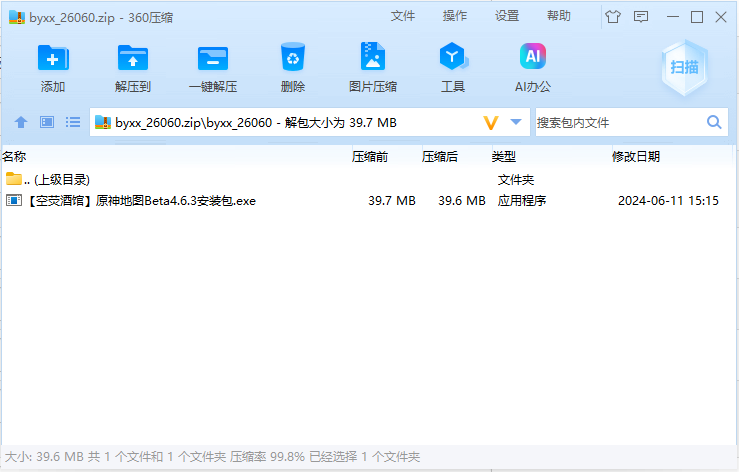Open the Tools (工具) icon

point(453,56)
